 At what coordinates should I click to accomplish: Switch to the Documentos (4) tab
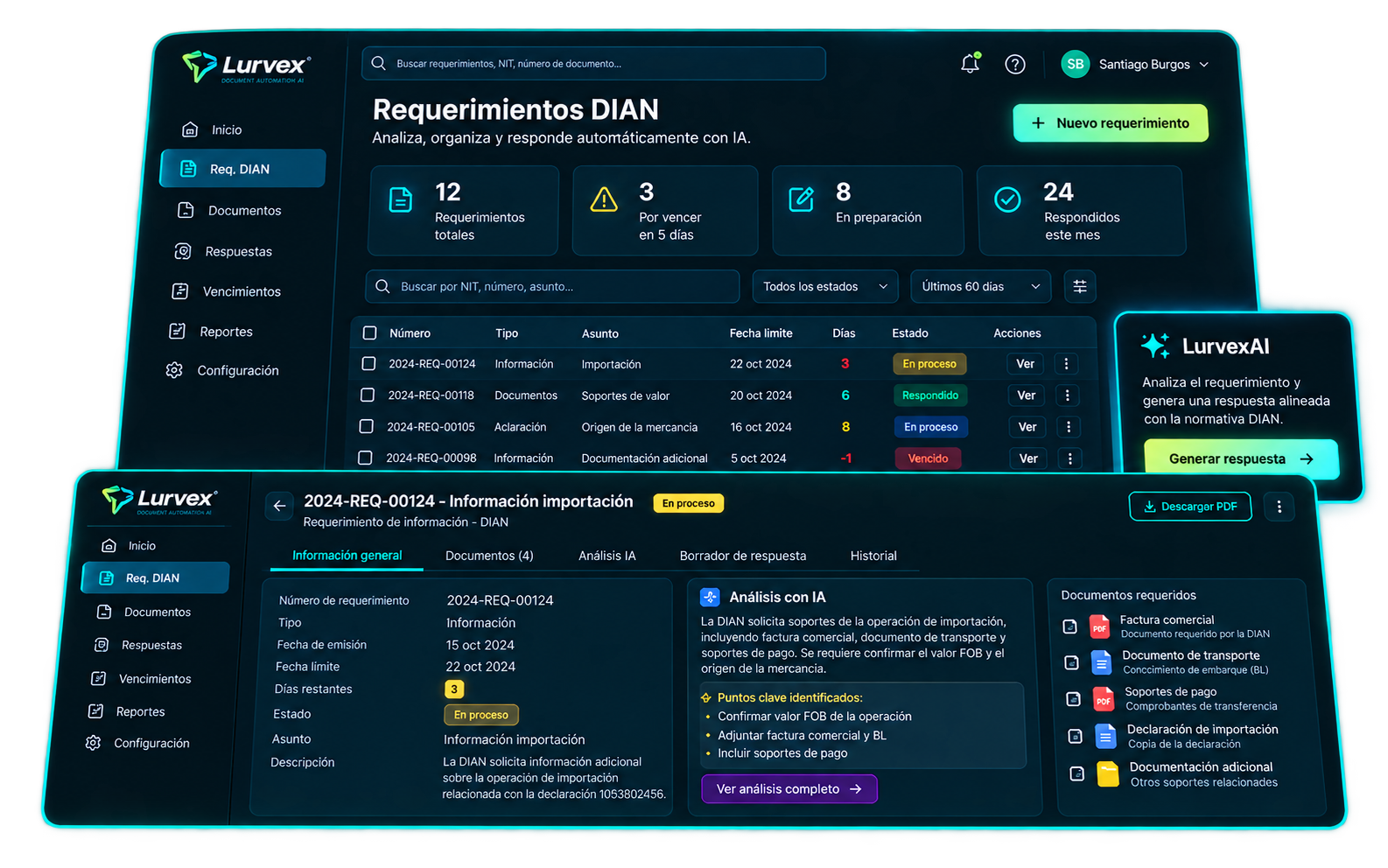[x=489, y=556]
